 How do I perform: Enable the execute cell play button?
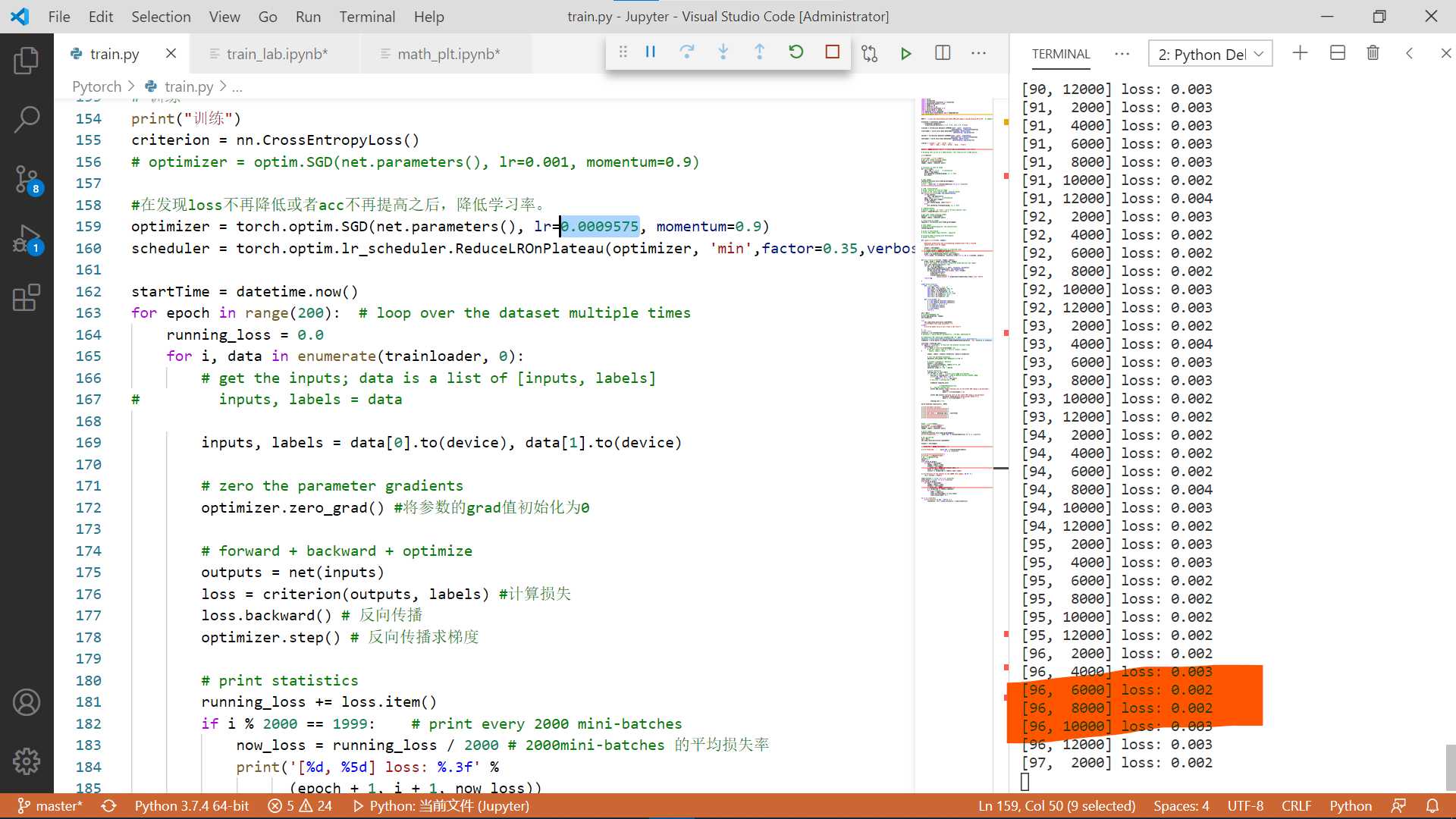click(906, 52)
